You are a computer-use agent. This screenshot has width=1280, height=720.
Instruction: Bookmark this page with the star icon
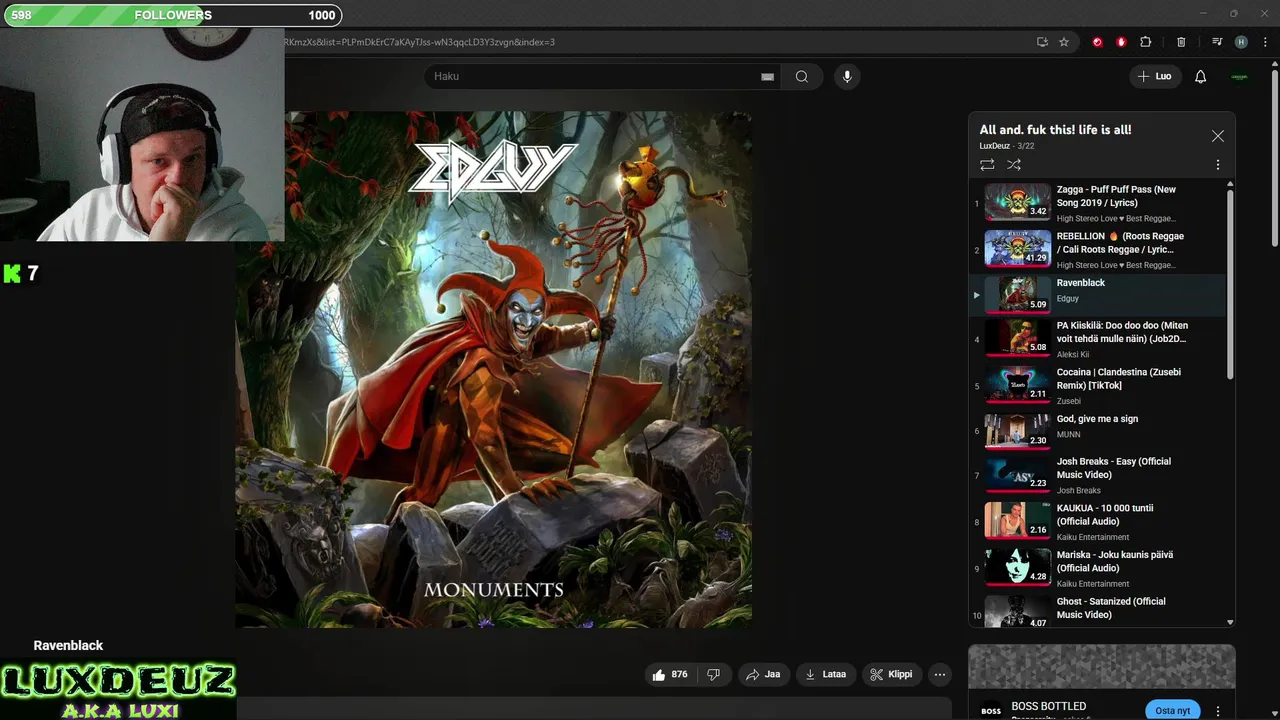[1064, 42]
